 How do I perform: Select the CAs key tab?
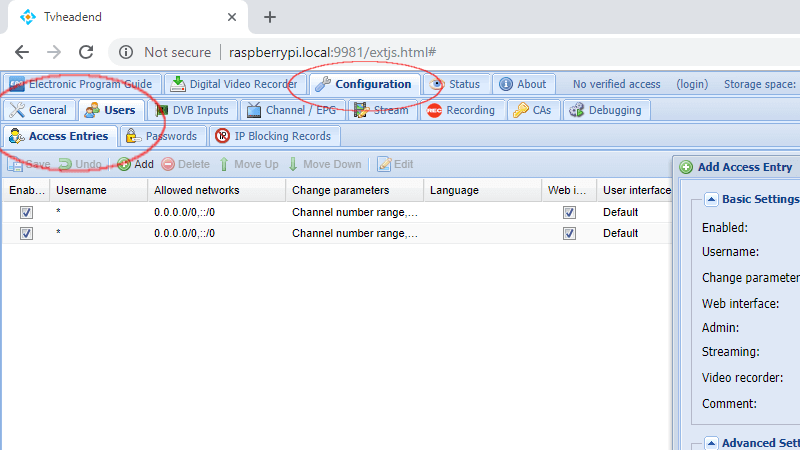coord(532,110)
